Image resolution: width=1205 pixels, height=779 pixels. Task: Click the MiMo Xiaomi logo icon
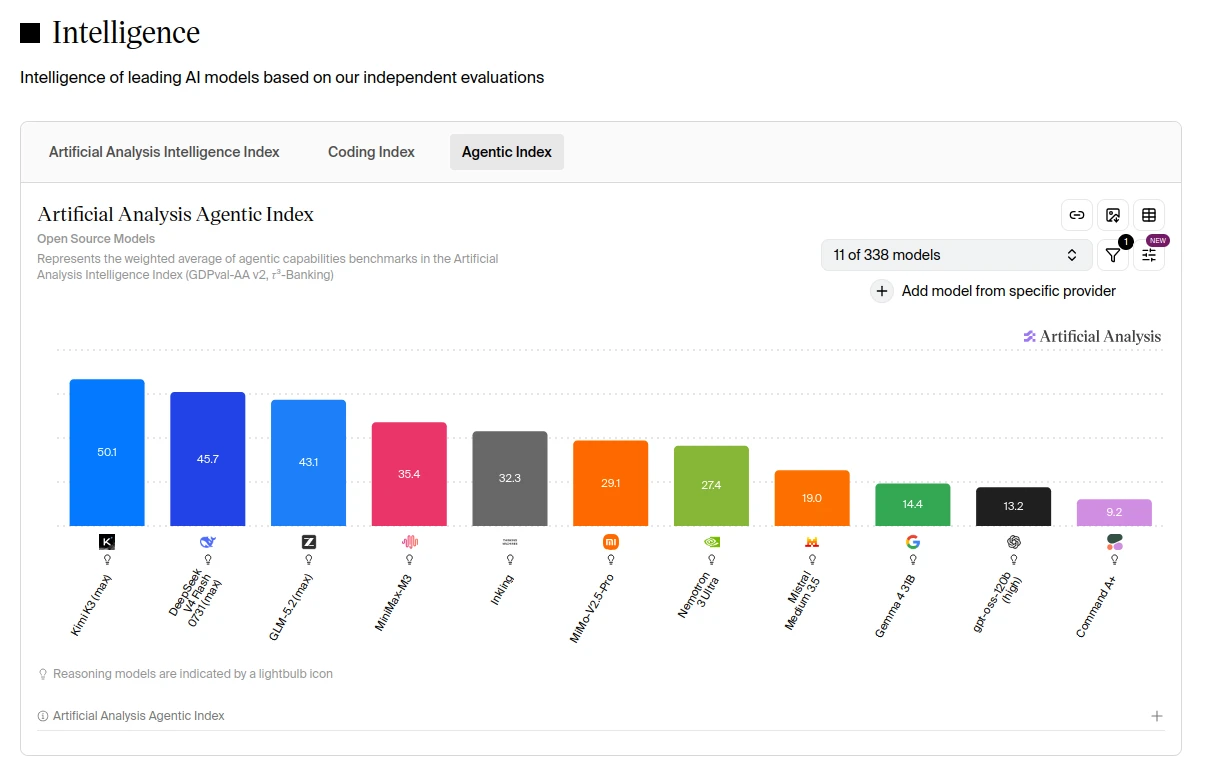(x=611, y=542)
